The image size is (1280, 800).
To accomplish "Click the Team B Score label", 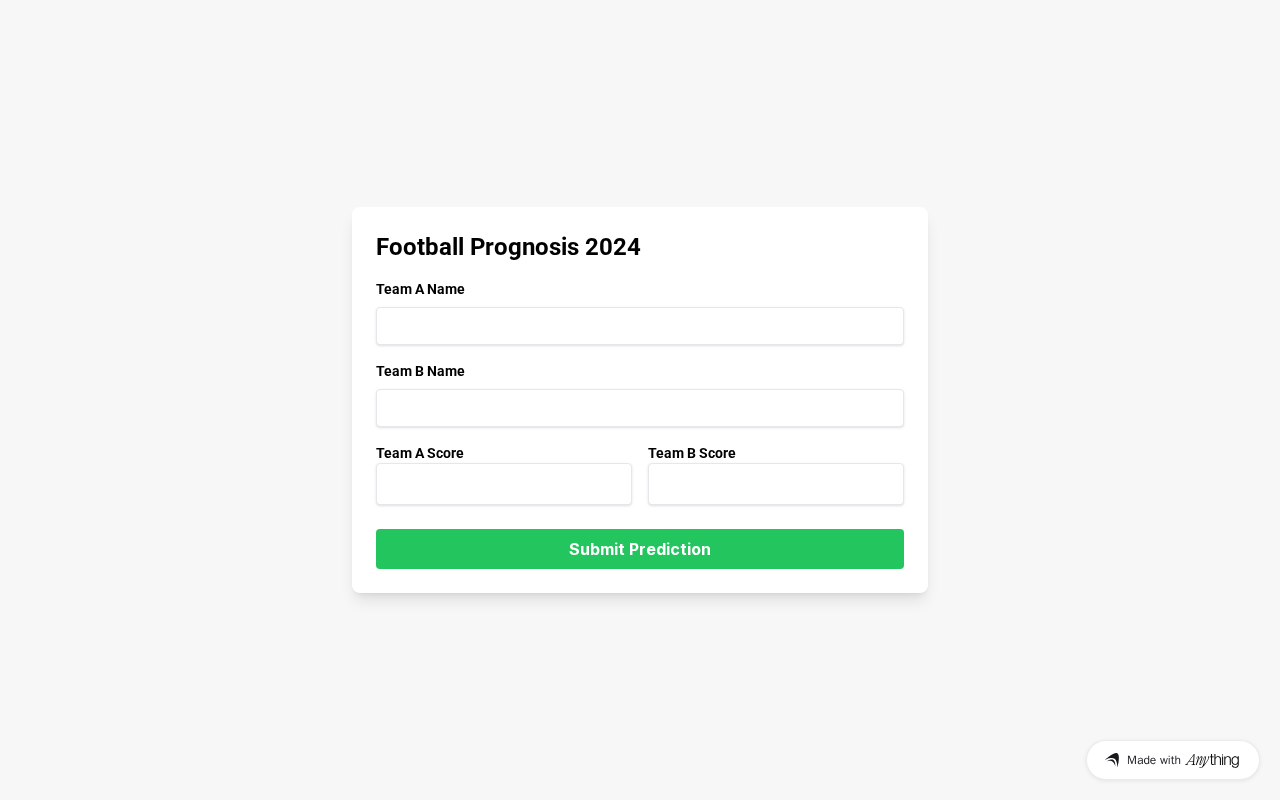I will pyautogui.click(x=692, y=453).
